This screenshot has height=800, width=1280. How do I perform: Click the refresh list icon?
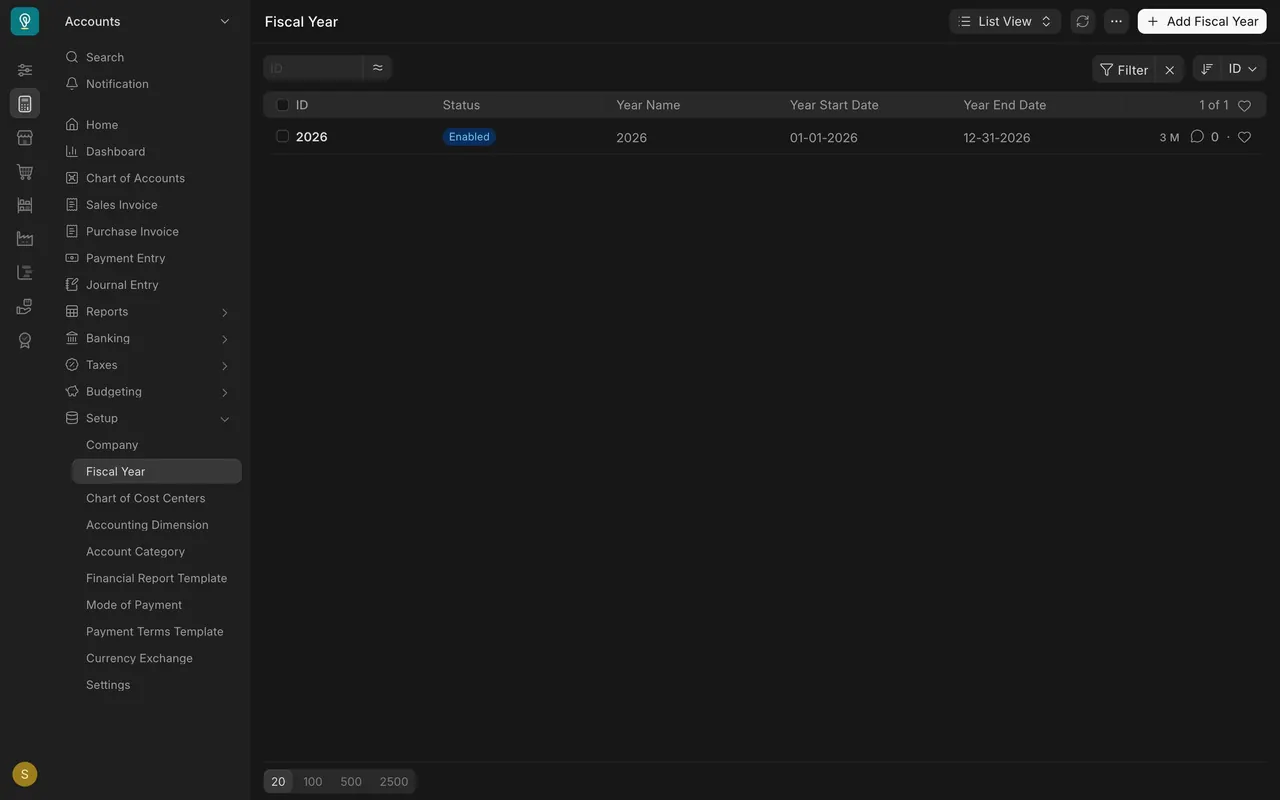[x=1082, y=21]
